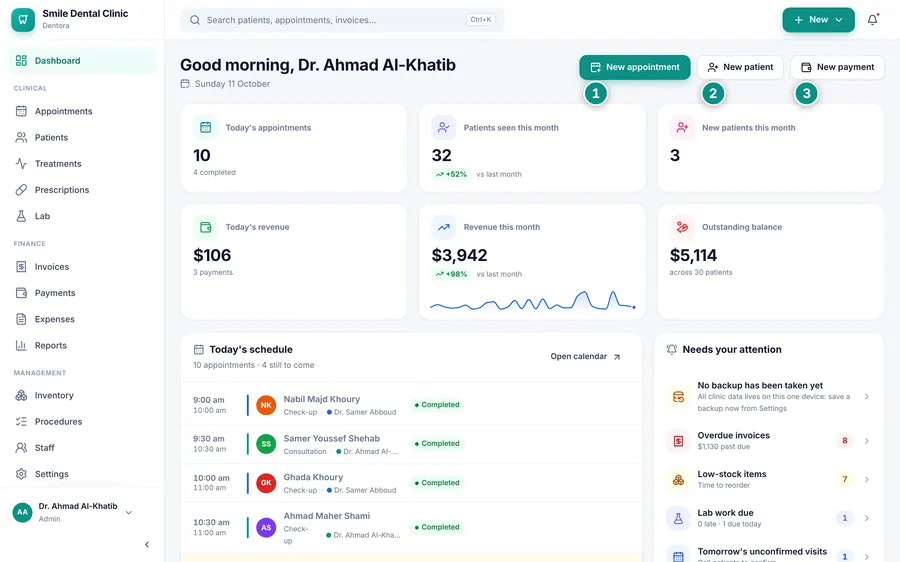
Task: Click the New patients this month icon
Action: tap(682, 127)
